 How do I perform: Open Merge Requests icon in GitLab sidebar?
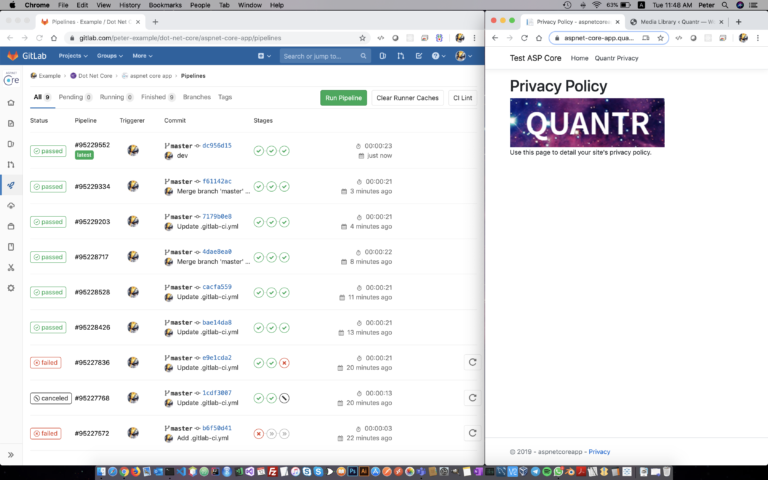11,165
